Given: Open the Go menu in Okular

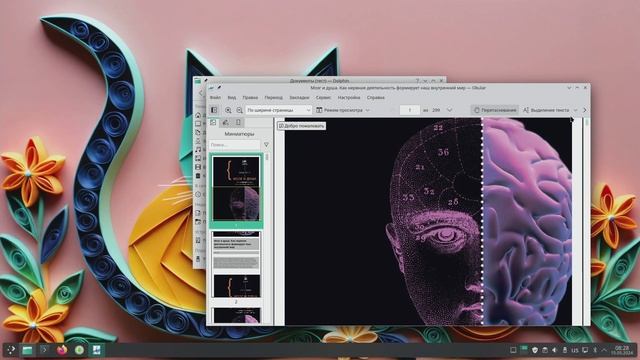Looking at the screenshot, I should (273, 98).
